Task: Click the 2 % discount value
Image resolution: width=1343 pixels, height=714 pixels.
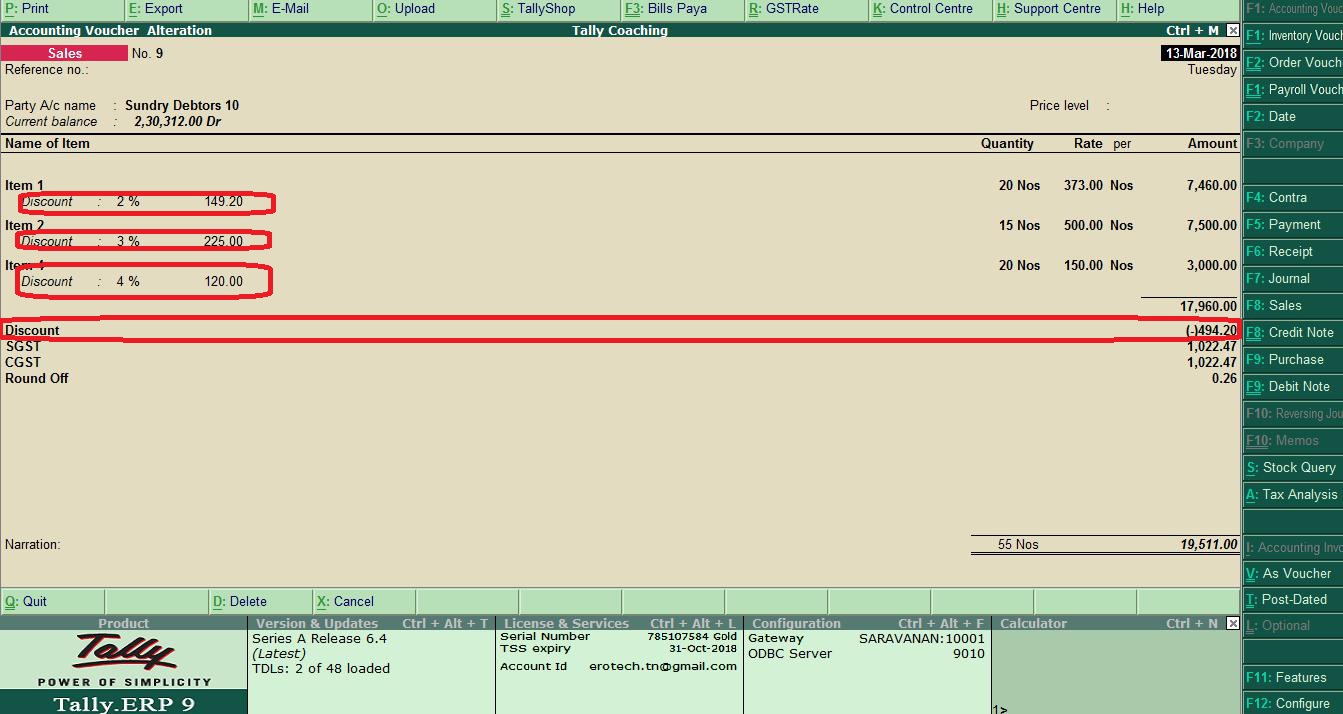Action: (x=128, y=201)
